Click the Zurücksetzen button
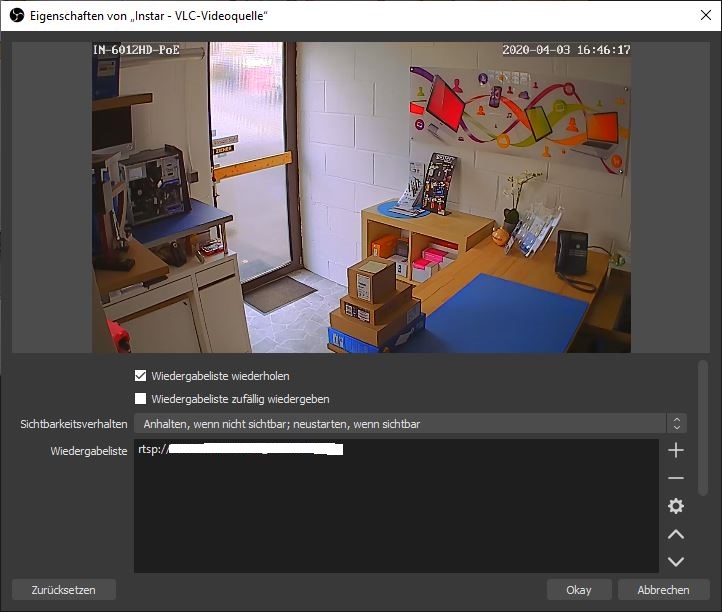Image resolution: width=722 pixels, height=612 pixels. click(x=64, y=590)
